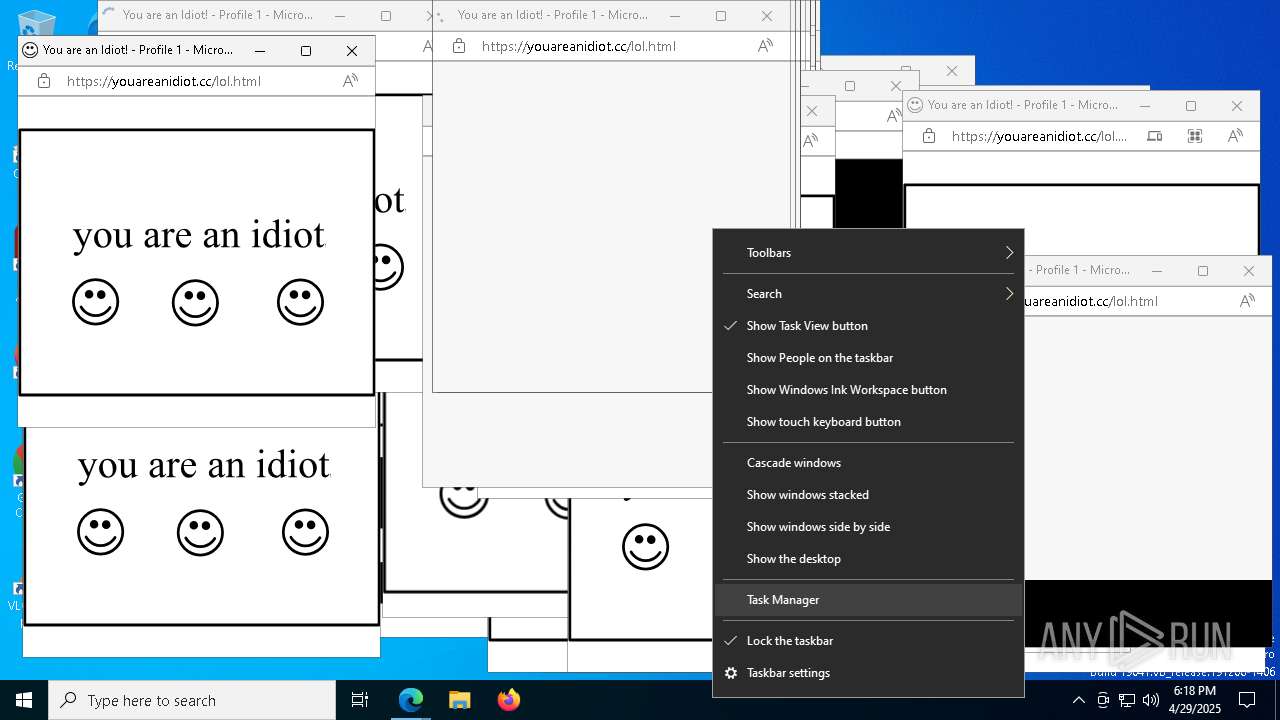Open the Start menu
Viewport: 1280px width, 720px height.
tap(24, 700)
